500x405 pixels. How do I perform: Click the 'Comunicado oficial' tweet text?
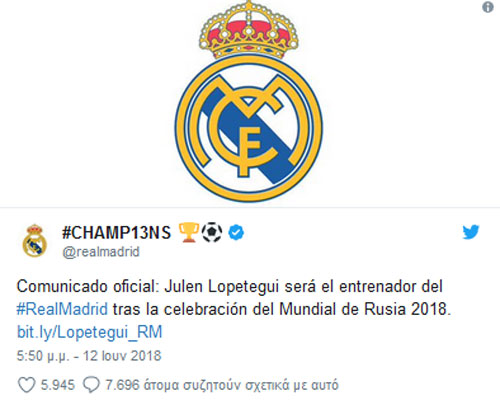(89, 287)
